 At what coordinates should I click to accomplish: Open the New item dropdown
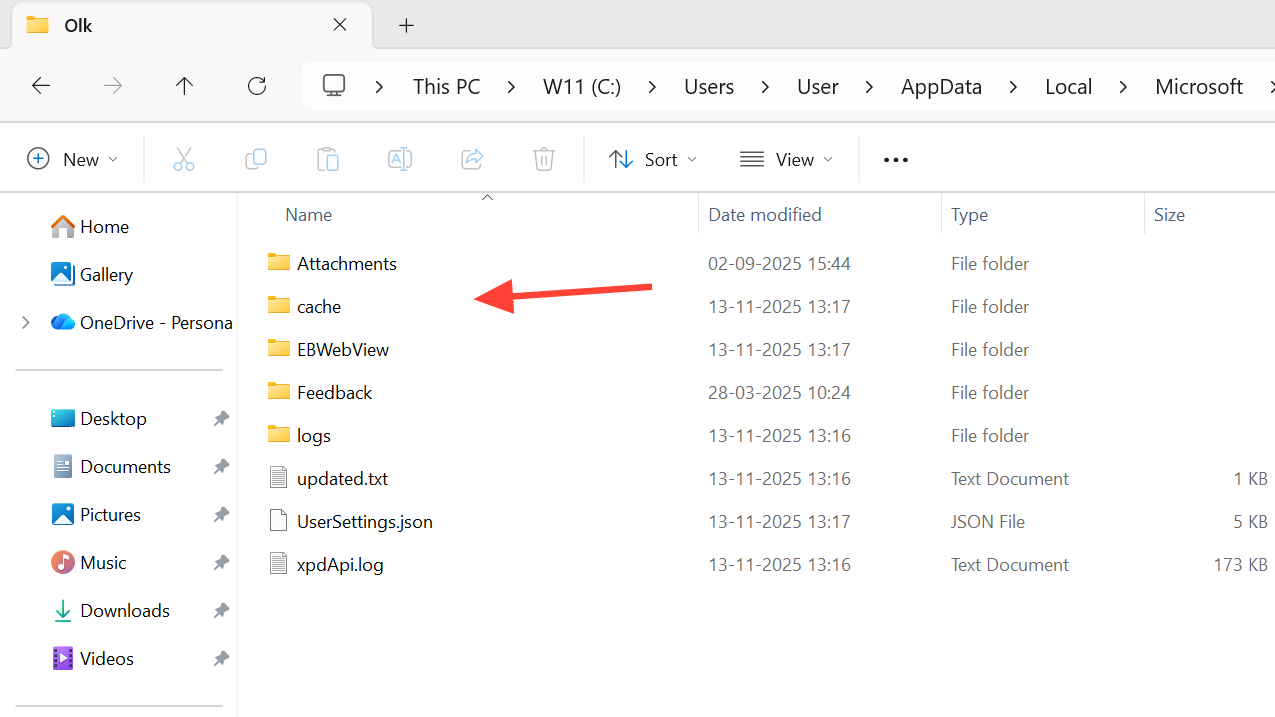73,159
